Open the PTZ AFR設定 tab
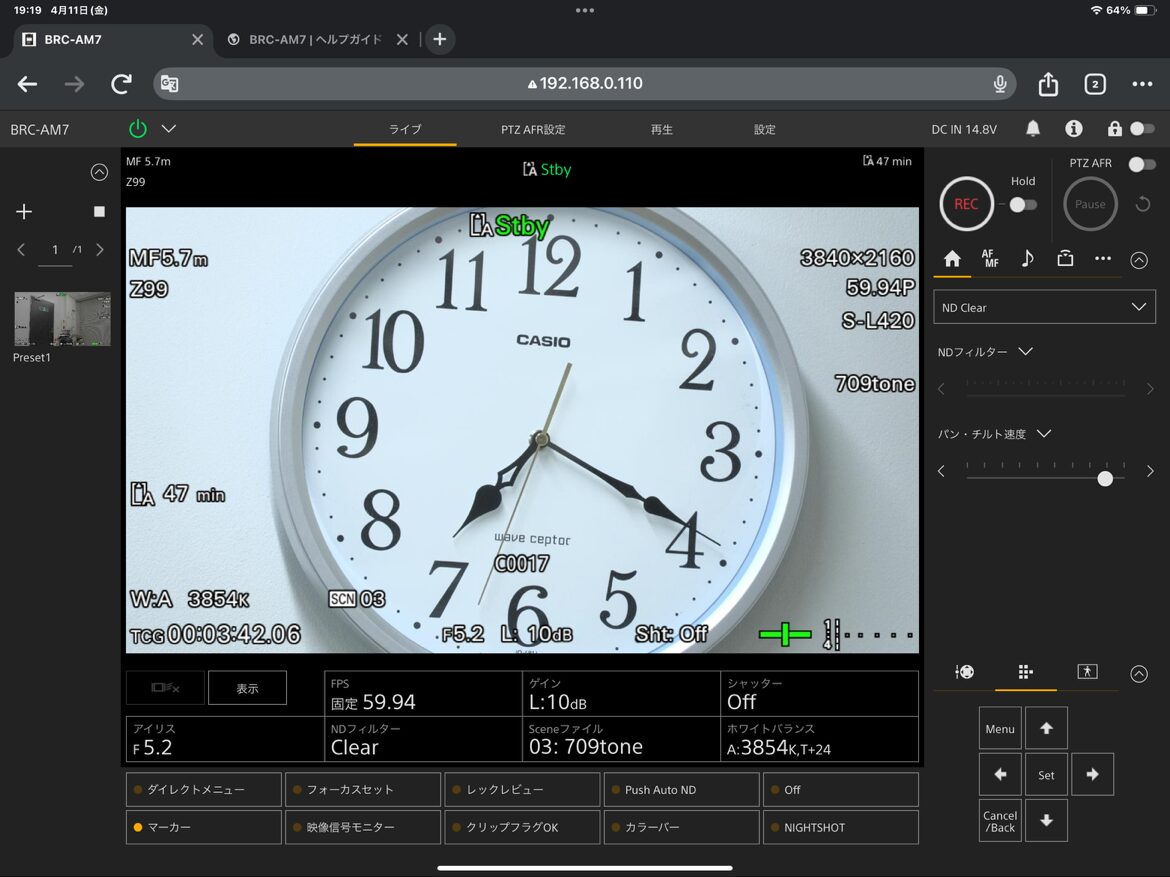Screen dimensions: 1170x877 533,129
